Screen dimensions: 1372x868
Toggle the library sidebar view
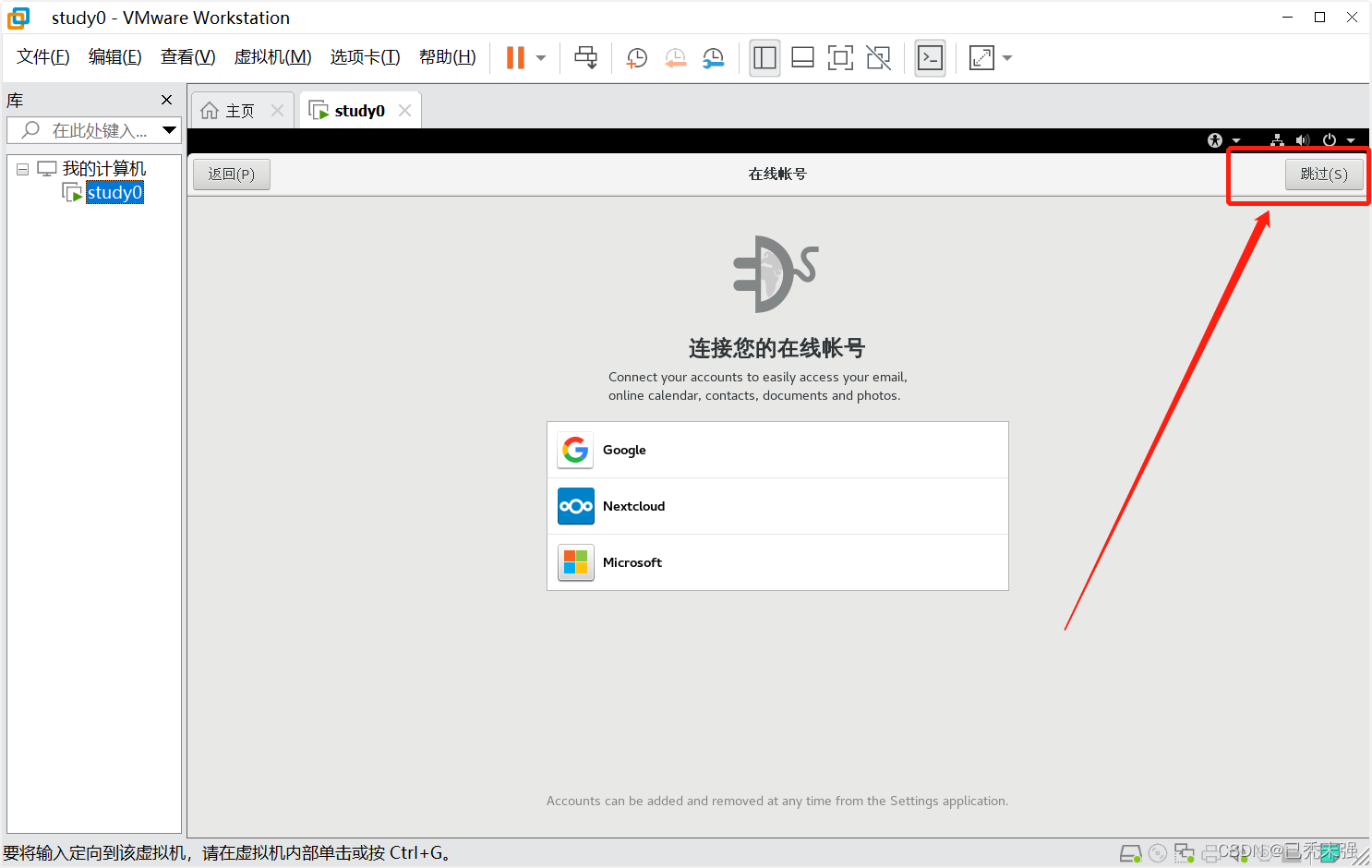(764, 58)
